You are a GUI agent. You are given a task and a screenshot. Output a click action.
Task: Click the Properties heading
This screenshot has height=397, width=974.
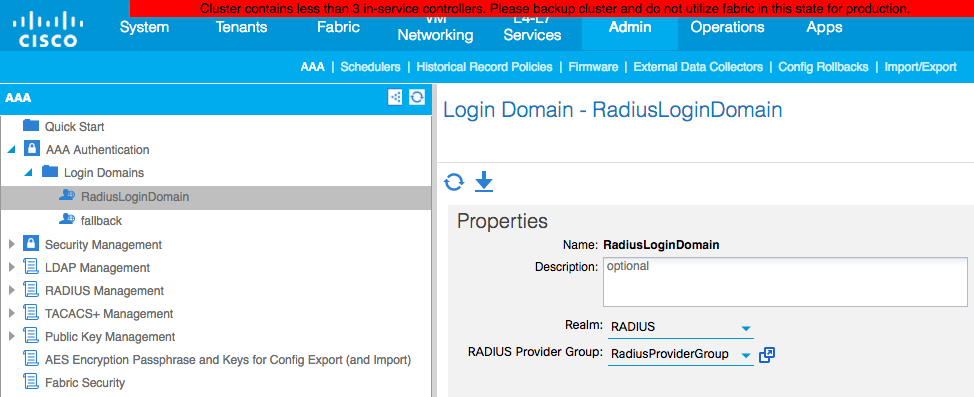[503, 221]
